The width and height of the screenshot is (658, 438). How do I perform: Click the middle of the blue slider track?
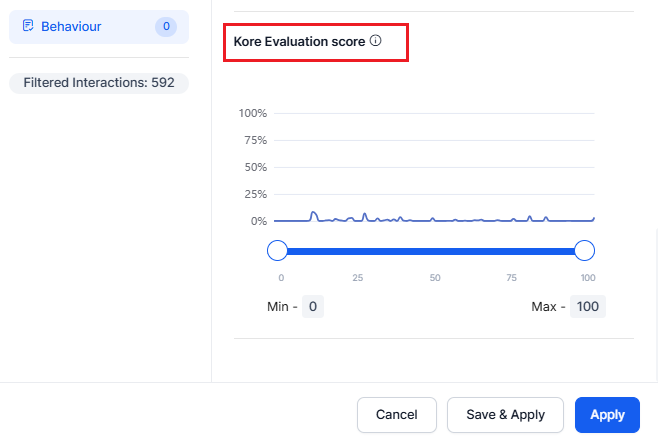point(431,251)
